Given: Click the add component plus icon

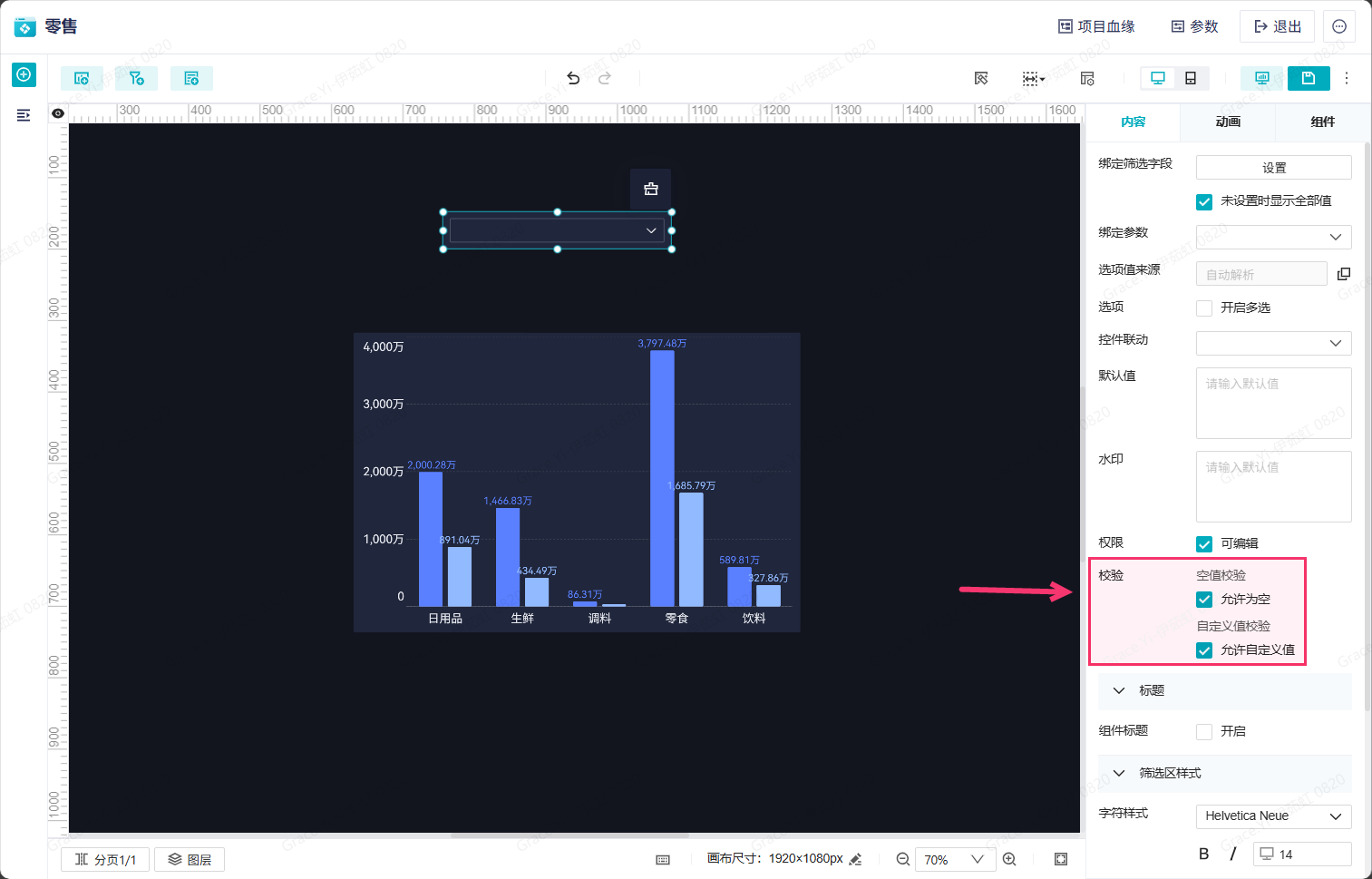Looking at the screenshot, I should click(x=24, y=74).
